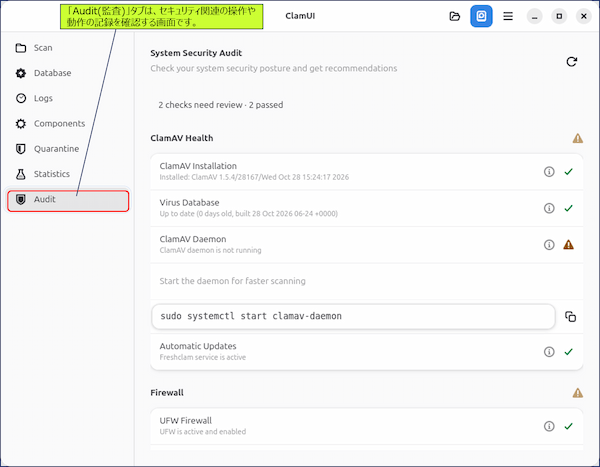Select the Virus Database row title
The width and height of the screenshot is (600, 467).
pyautogui.click(x=189, y=202)
